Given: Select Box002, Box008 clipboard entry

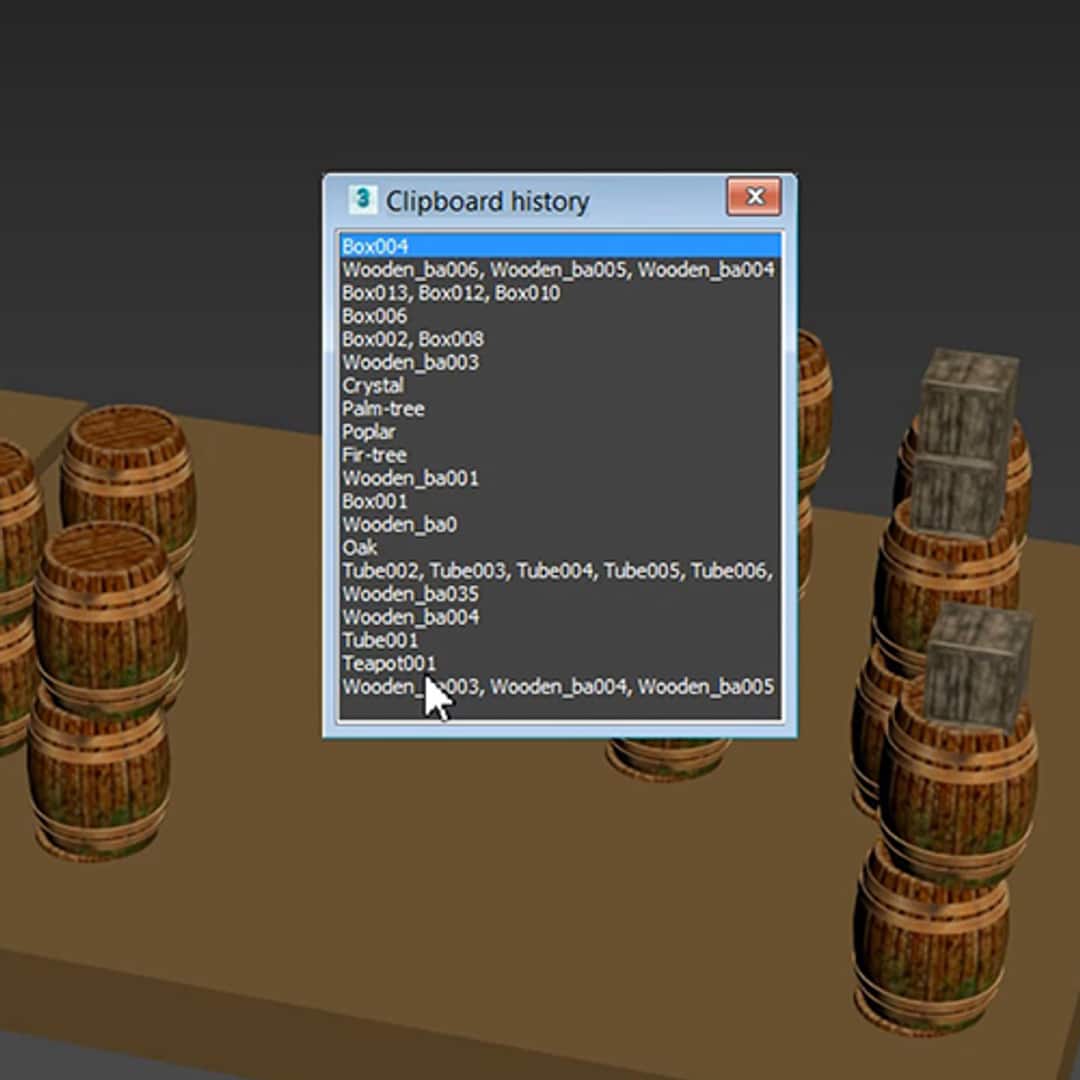Looking at the screenshot, I should (x=560, y=339).
